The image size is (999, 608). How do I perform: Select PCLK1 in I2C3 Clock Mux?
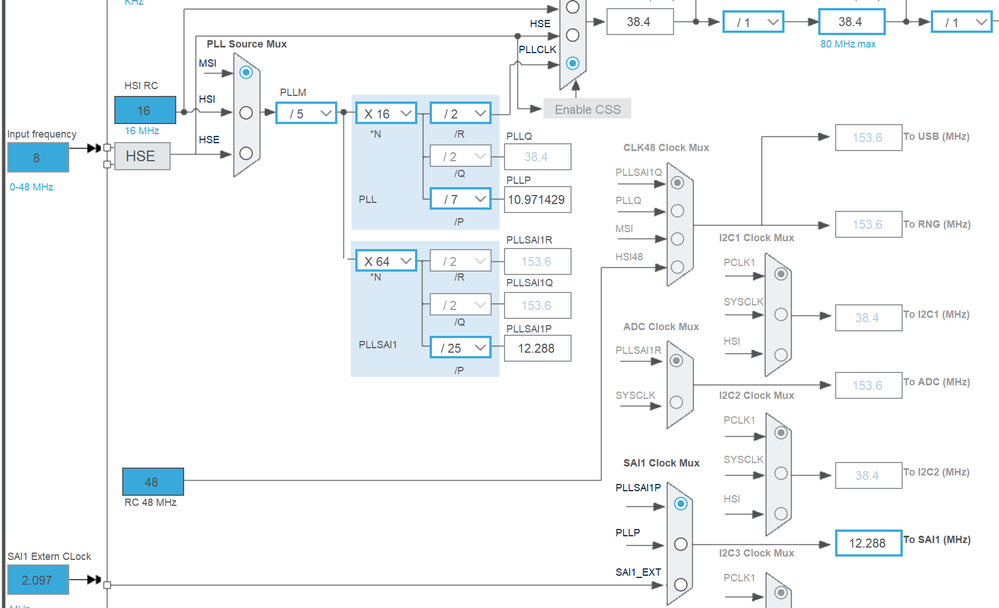pyautogui.click(x=780, y=593)
